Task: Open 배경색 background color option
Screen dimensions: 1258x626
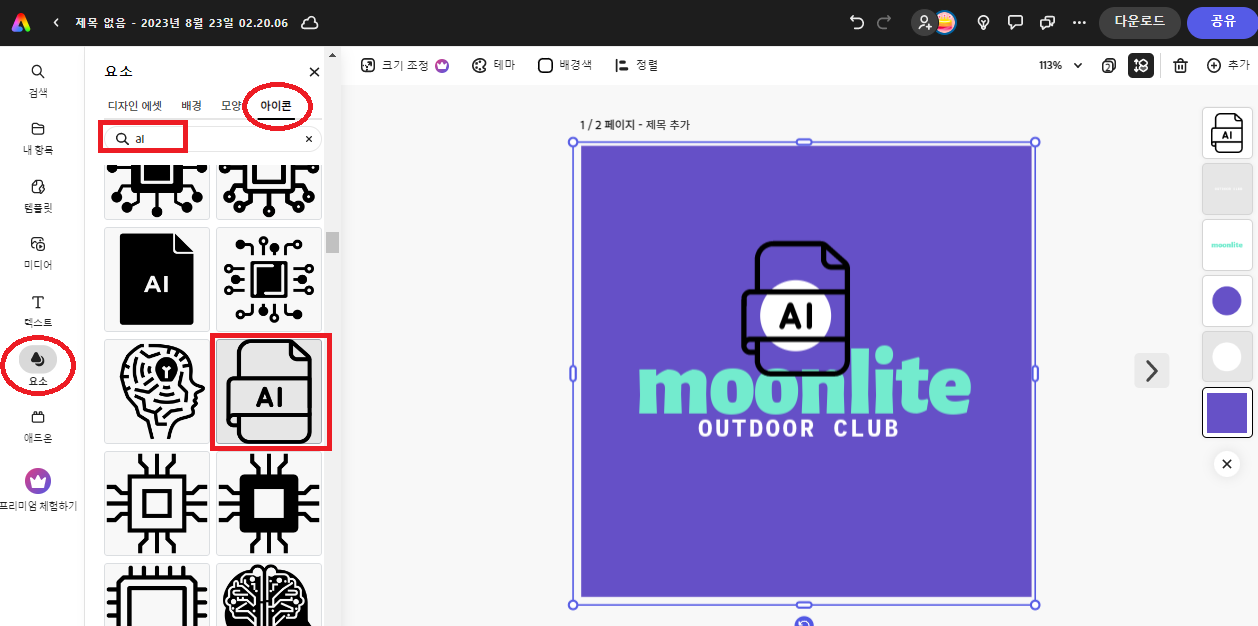Action: click(x=565, y=65)
